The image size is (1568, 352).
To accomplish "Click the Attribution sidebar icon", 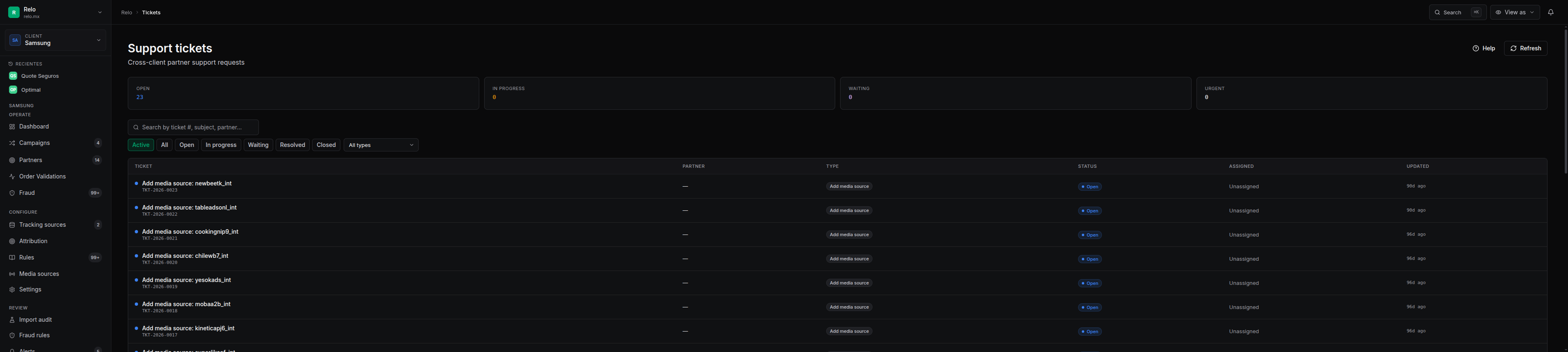I will pyautogui.click(x=11, y=241).
